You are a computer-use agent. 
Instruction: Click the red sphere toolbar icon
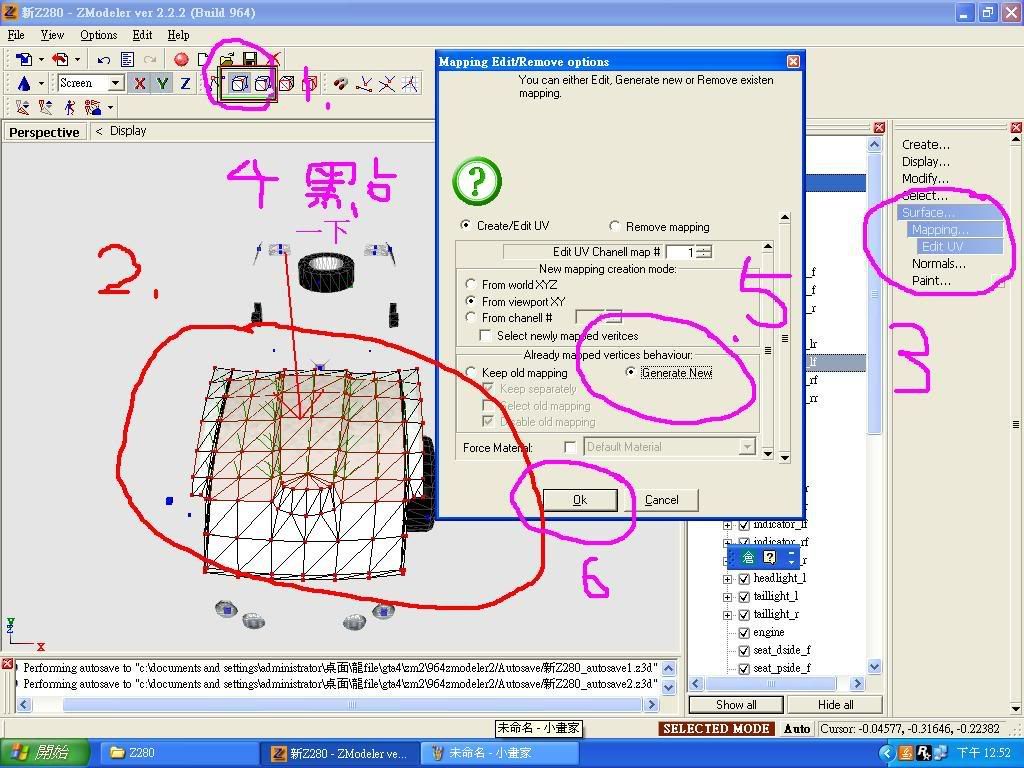[181, 60]
